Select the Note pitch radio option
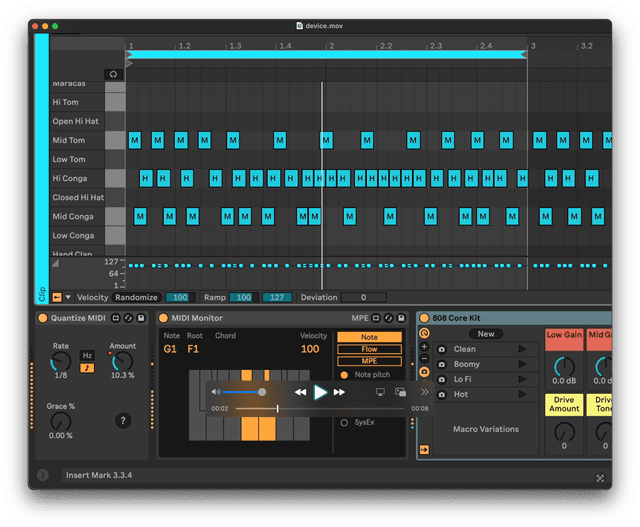 344,375
